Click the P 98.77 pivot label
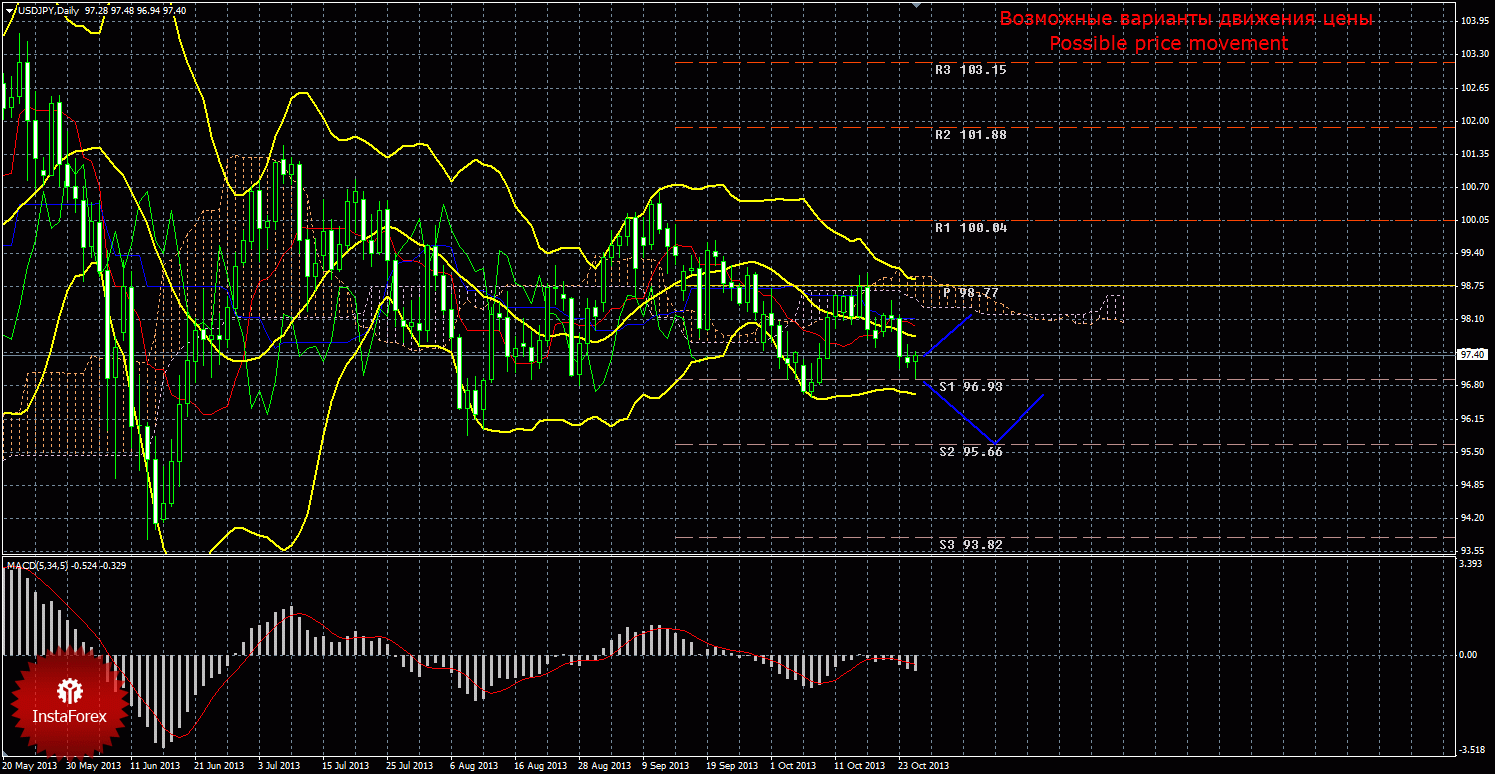The width and height of the screenshot is (1495, 774). click(x=972, y=293)
